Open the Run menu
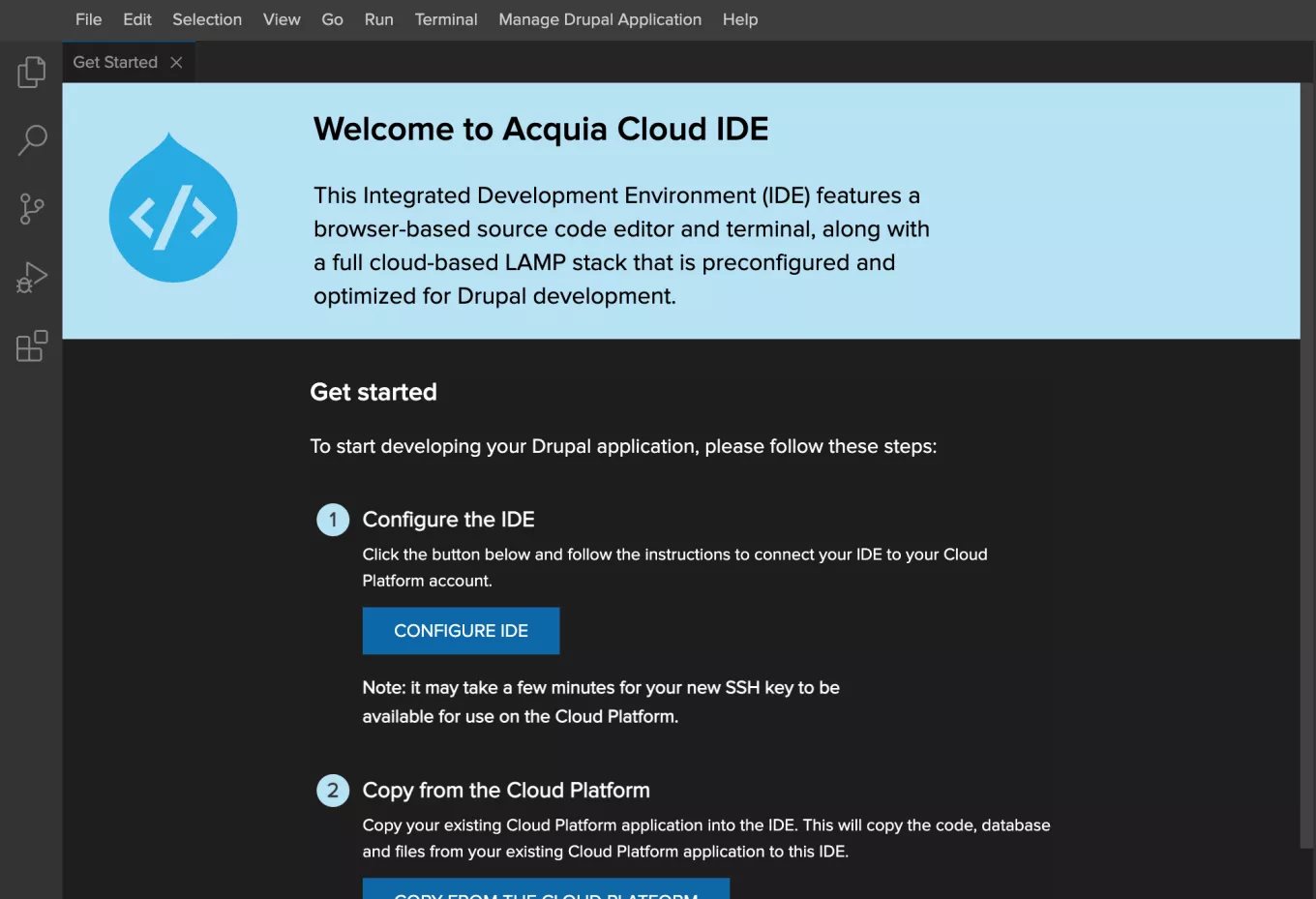Screen dimensions: 1316x899 coord(378,19)
